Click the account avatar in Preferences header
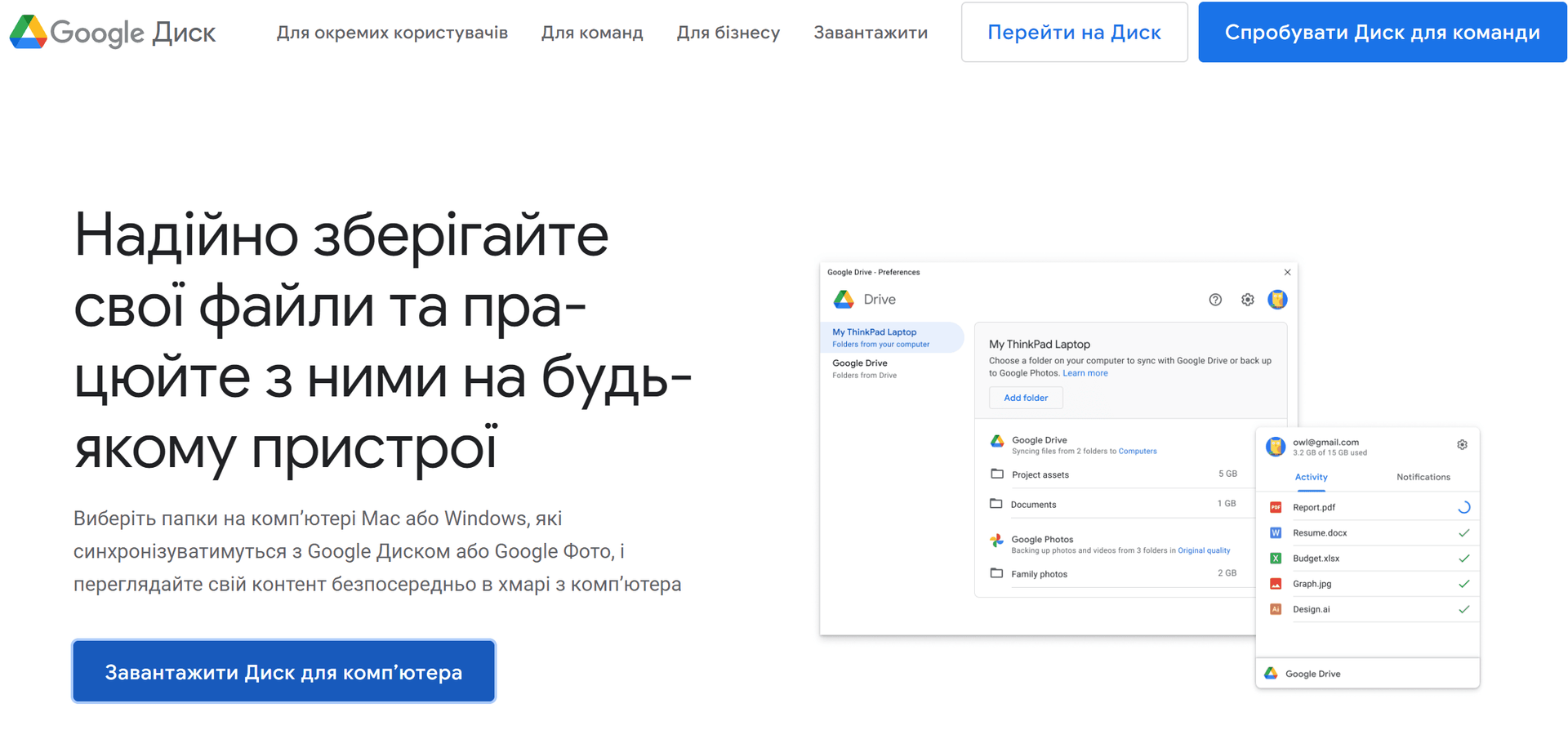This screenshot has width=1568, height=748. [1277, 300]
